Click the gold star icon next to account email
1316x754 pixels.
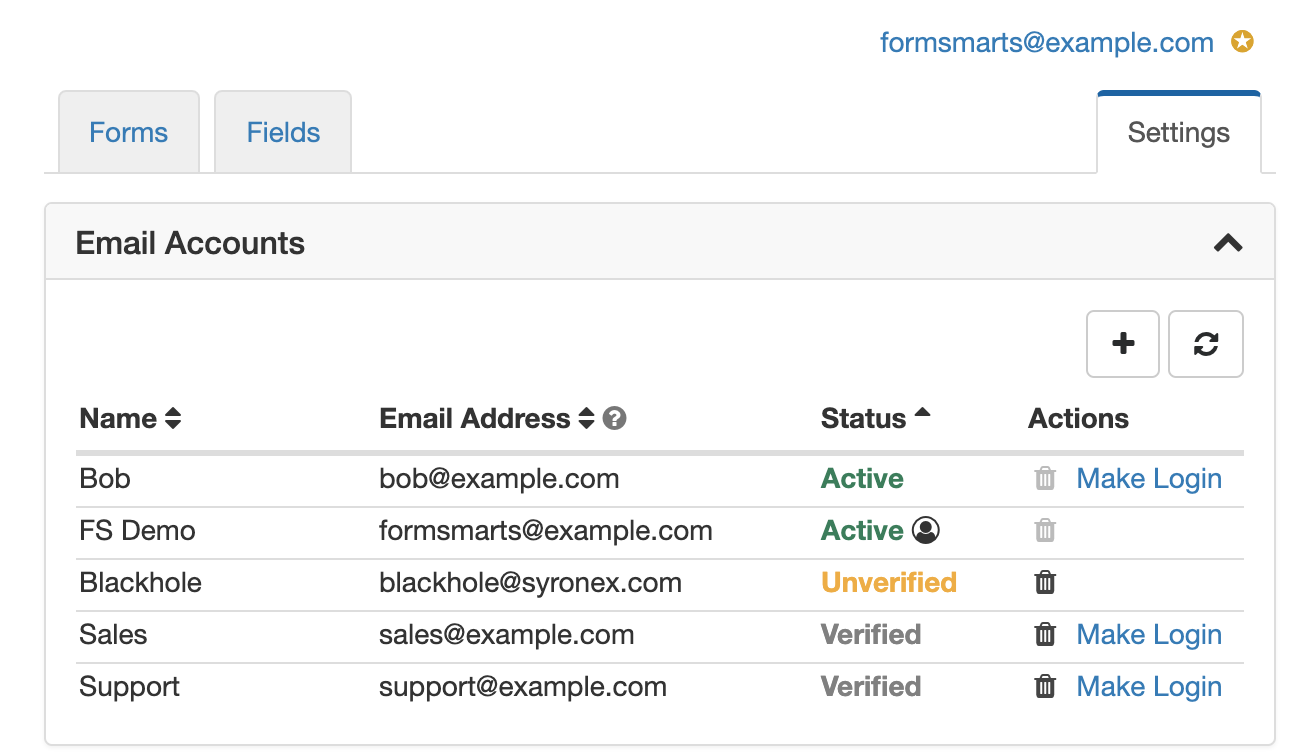point(1242,43)
